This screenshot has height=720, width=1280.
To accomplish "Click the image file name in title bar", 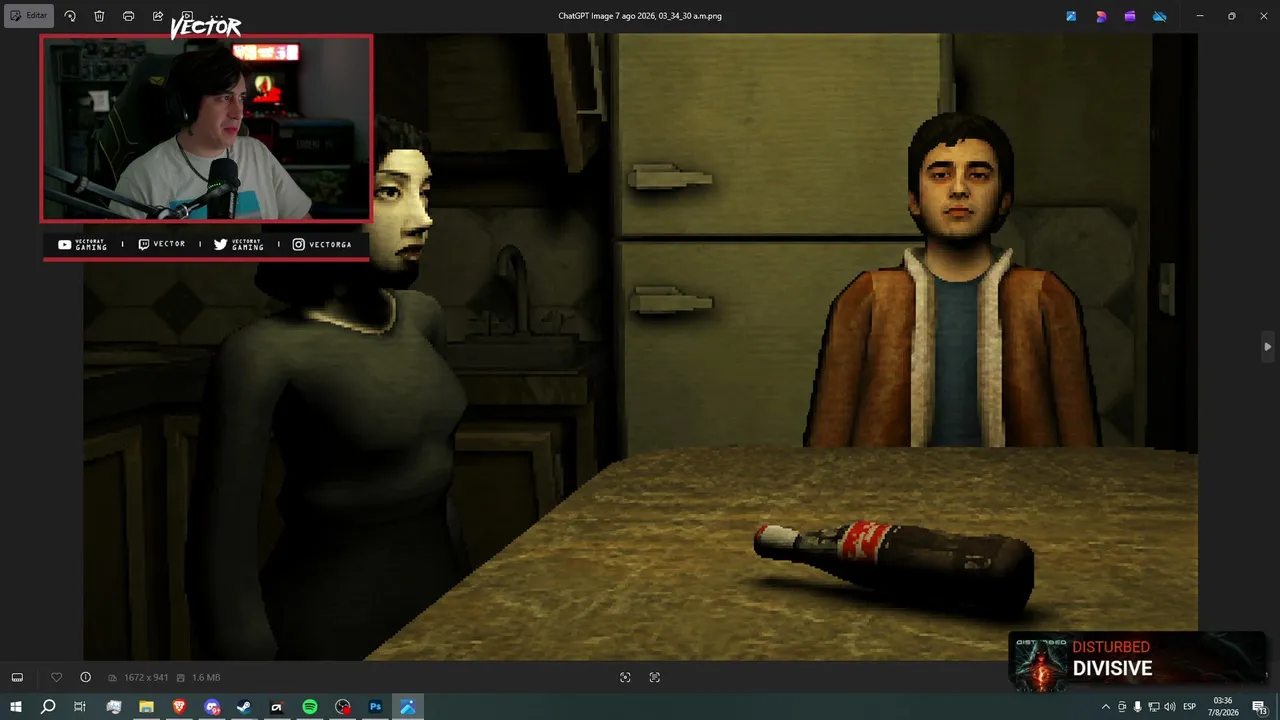I will [x=640, y=16].
